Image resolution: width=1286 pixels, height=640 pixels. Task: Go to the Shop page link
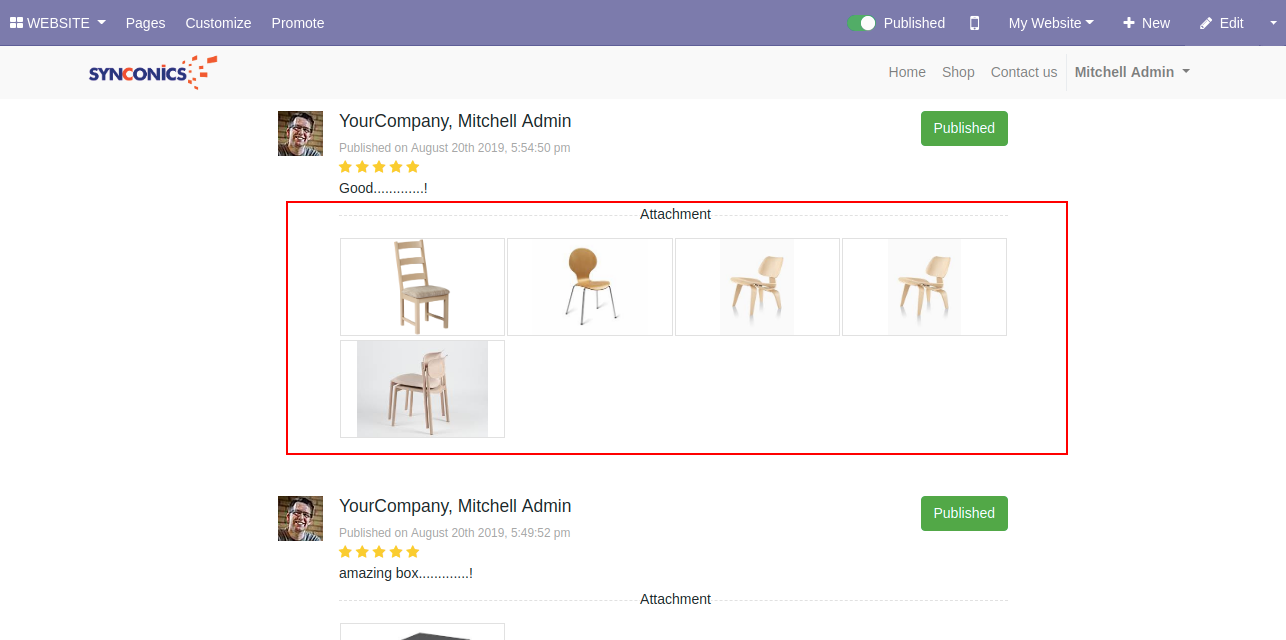[957, 72]
